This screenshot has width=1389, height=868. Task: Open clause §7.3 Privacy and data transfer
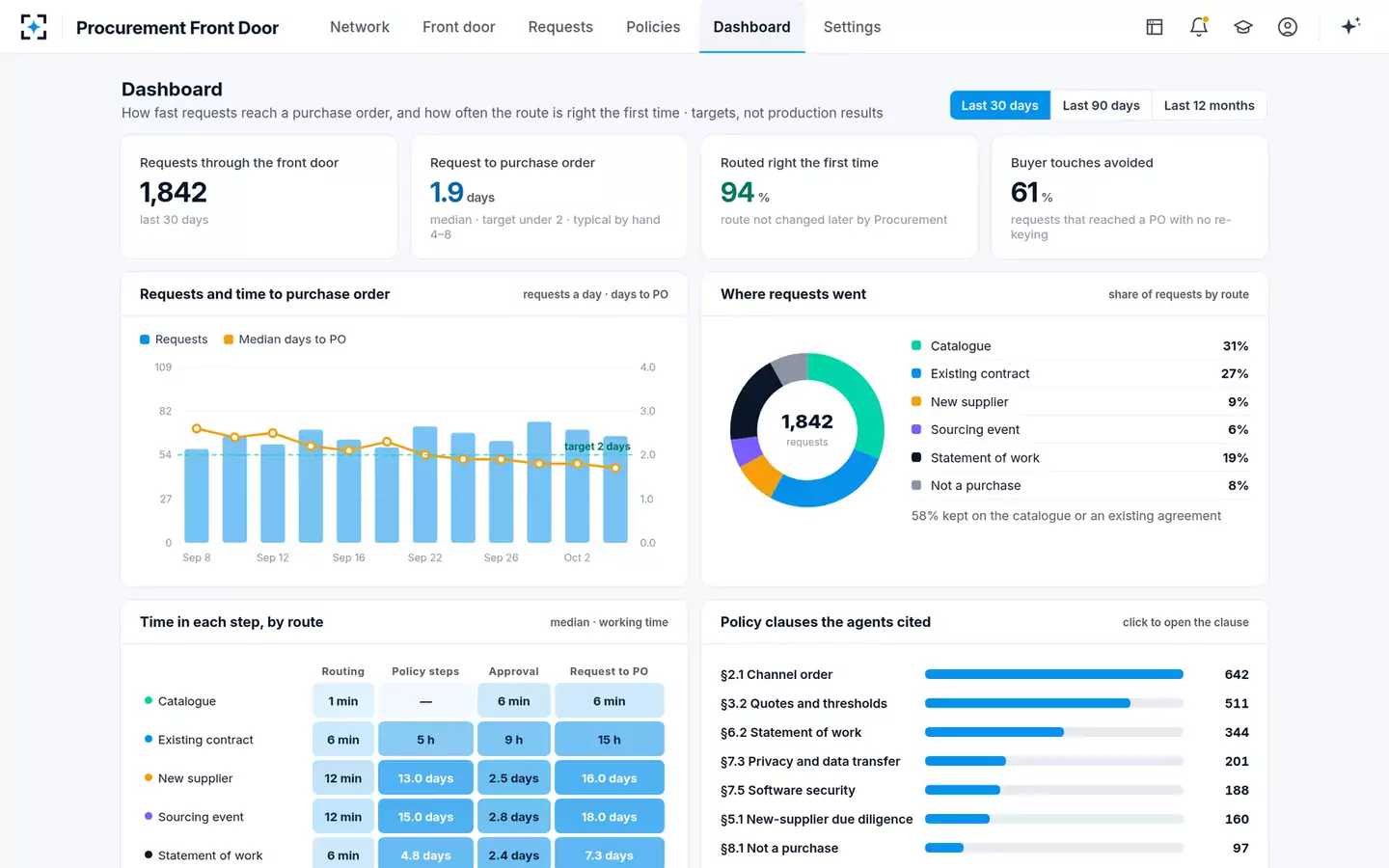coord(985,761)
